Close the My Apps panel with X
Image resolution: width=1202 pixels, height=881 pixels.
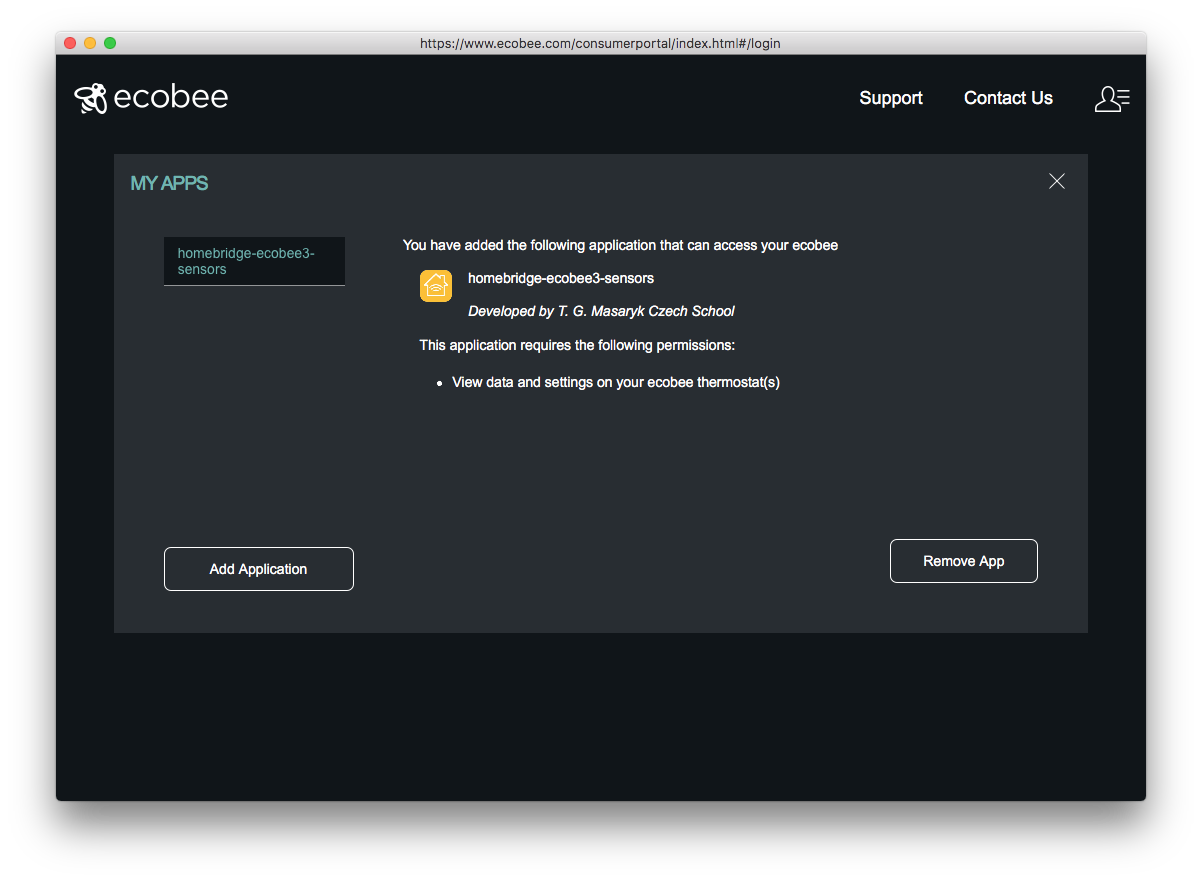pos(1057,181)
